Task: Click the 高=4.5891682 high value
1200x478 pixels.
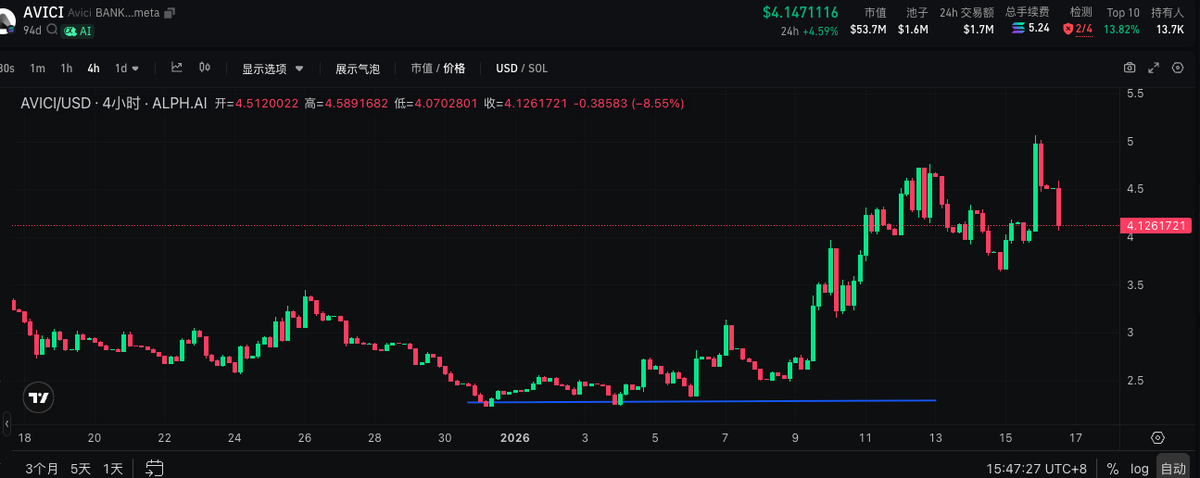Action: [348, 103]
